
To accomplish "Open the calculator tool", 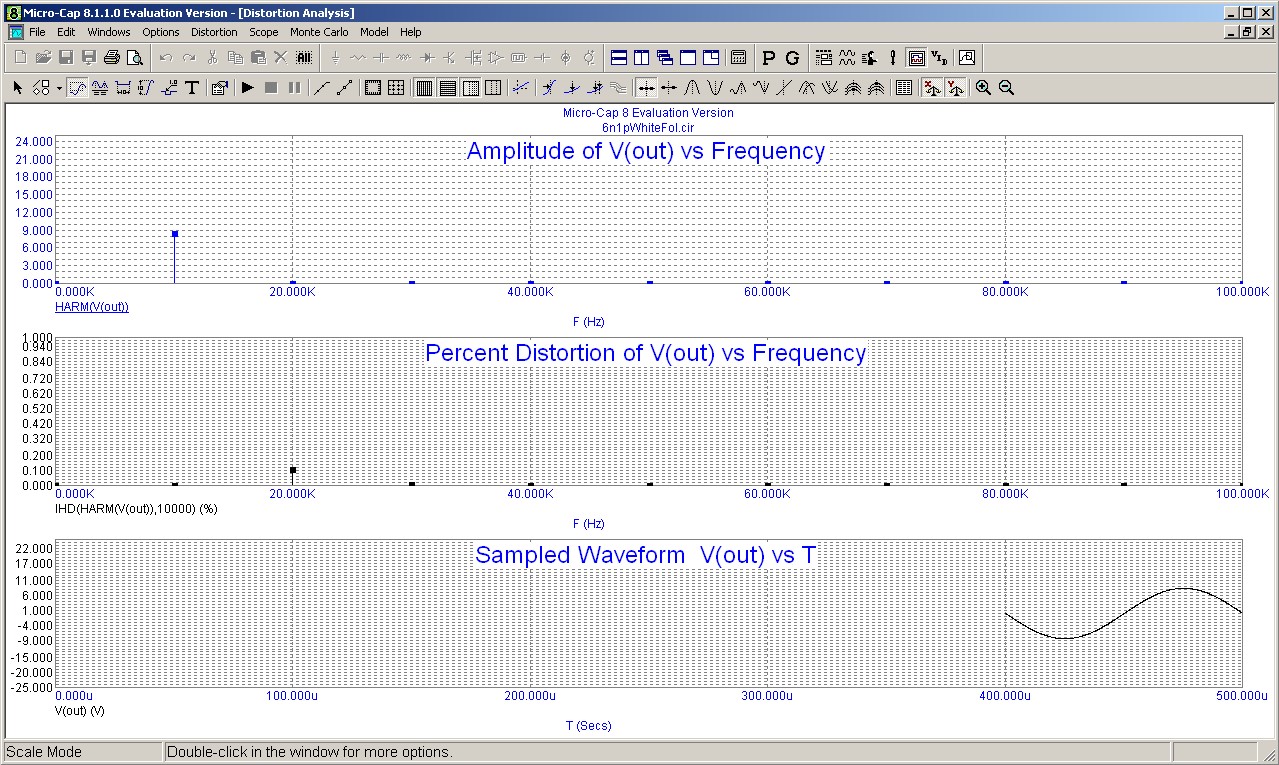I will tap(738, 57).
